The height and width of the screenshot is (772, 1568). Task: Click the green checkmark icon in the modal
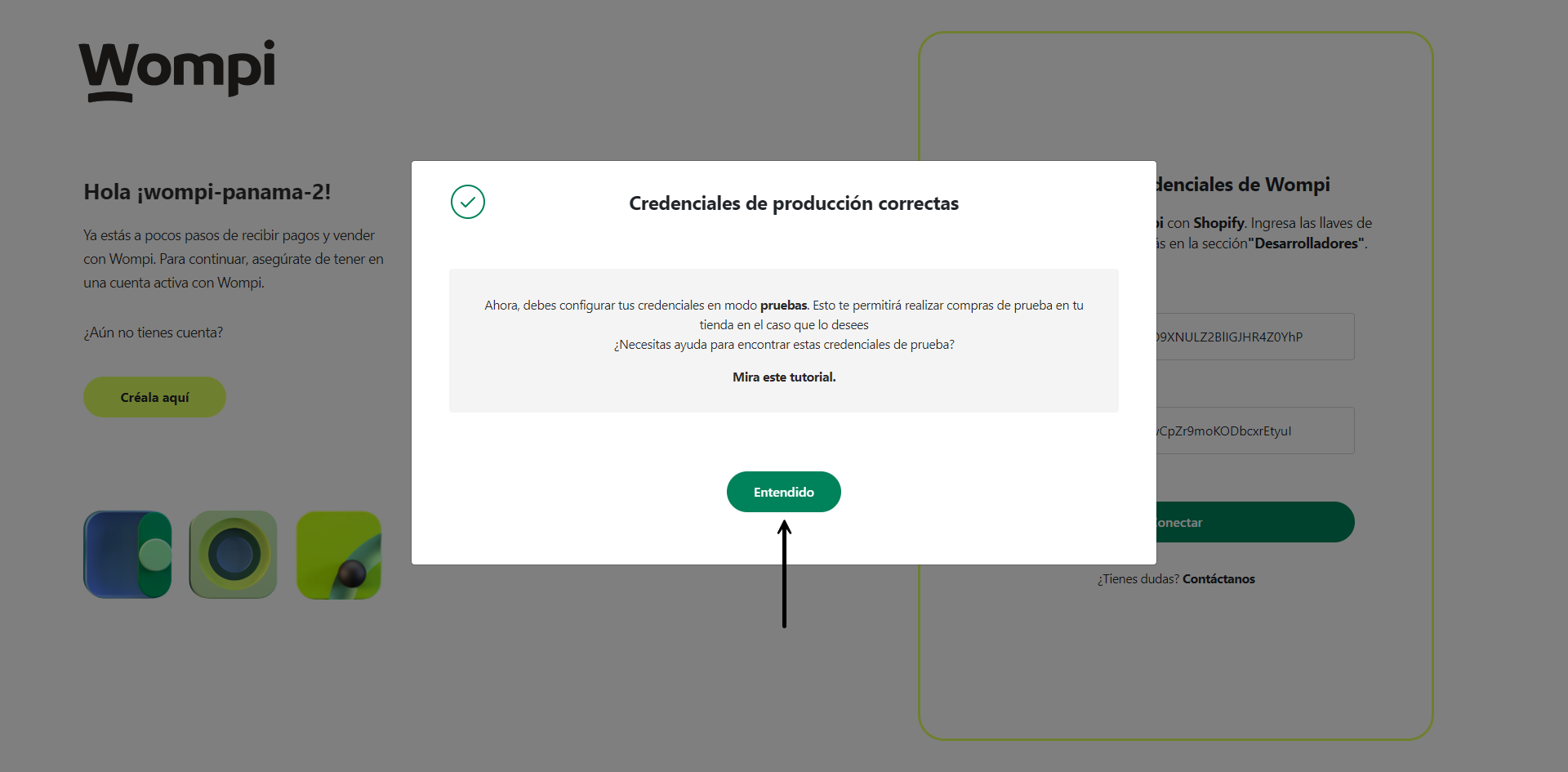[x=467, y=202]
